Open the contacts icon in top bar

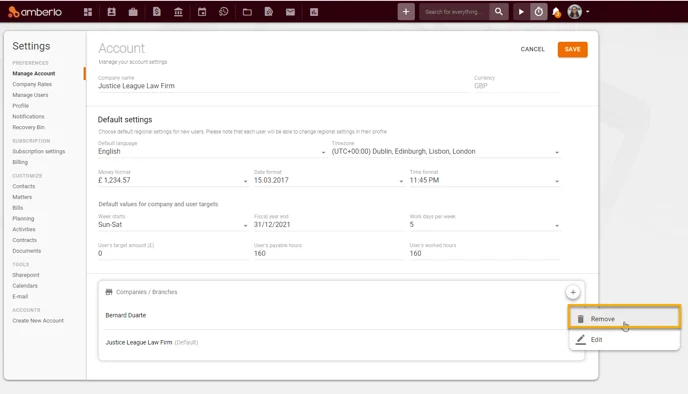click(111, 12)
